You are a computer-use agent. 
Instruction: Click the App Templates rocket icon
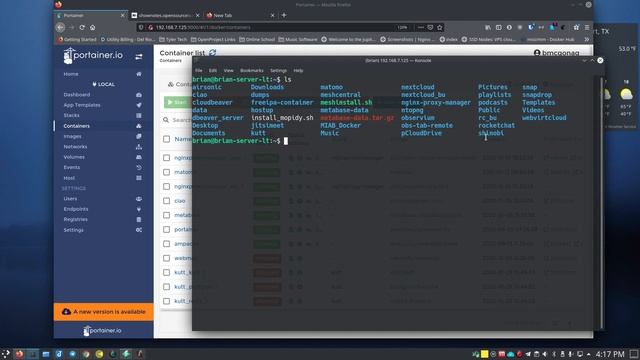point(139,105)
